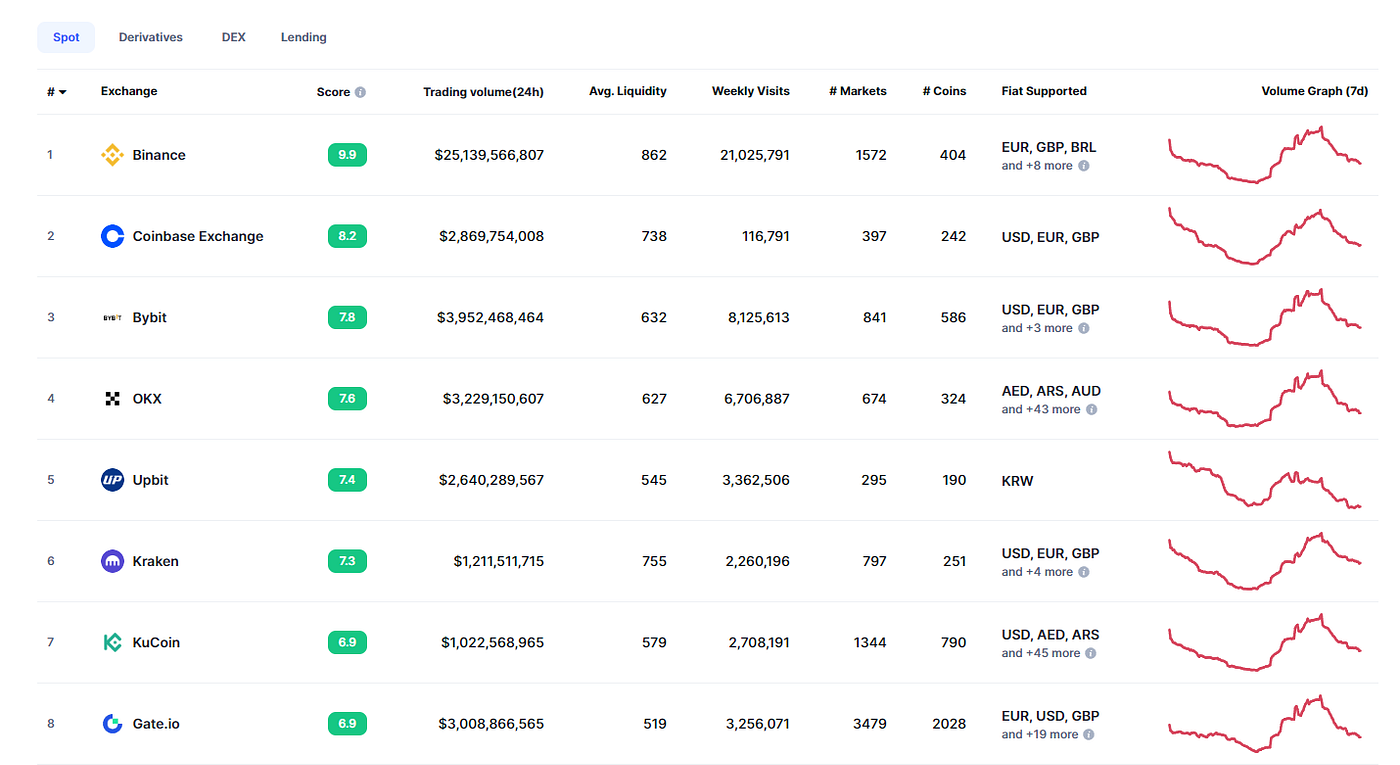Sort by the Exchange column header
This screenshot has height=765, width=1400.
pyautogui.click(x=129, y=91)
